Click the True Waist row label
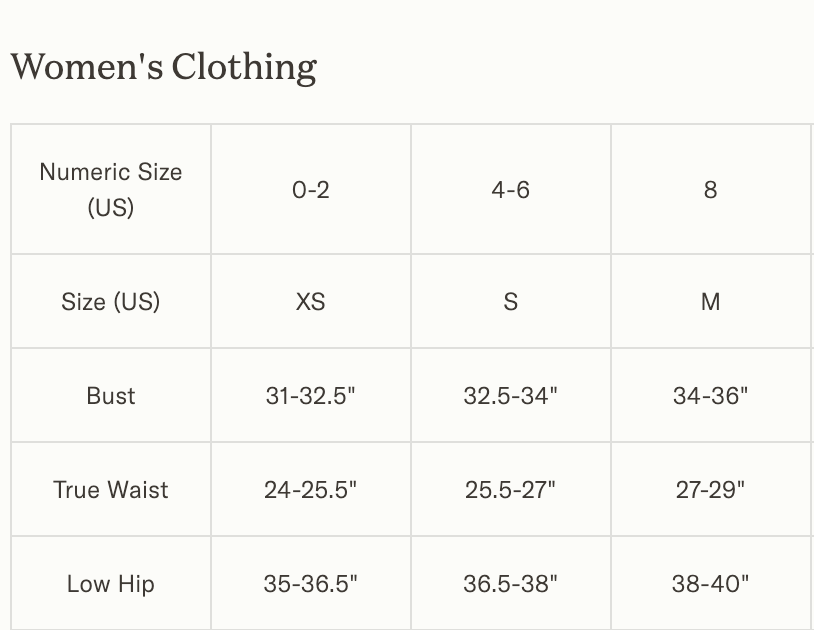 point(111,489)
